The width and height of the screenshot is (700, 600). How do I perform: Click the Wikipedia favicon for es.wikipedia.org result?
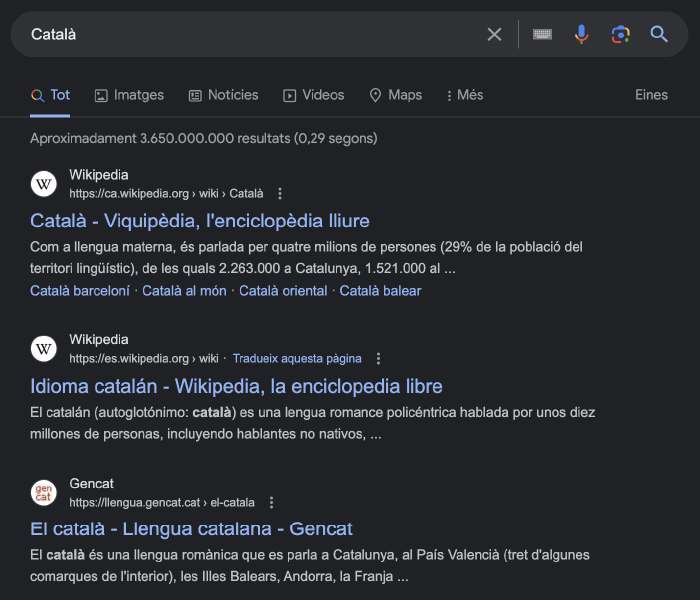pos(44,349)
